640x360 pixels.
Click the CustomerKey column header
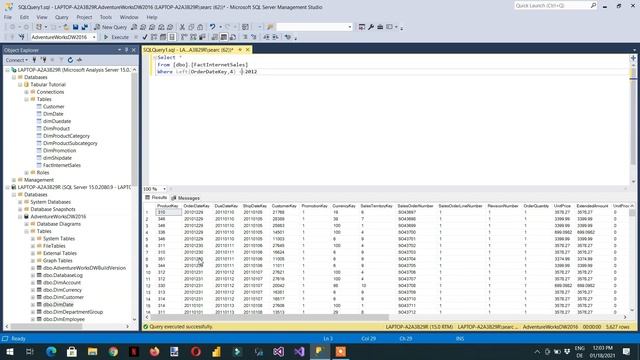point(284,206)
